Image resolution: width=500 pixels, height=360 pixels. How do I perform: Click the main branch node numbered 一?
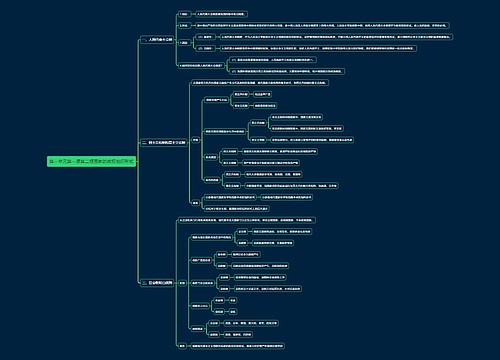click(x=157, y=40)
